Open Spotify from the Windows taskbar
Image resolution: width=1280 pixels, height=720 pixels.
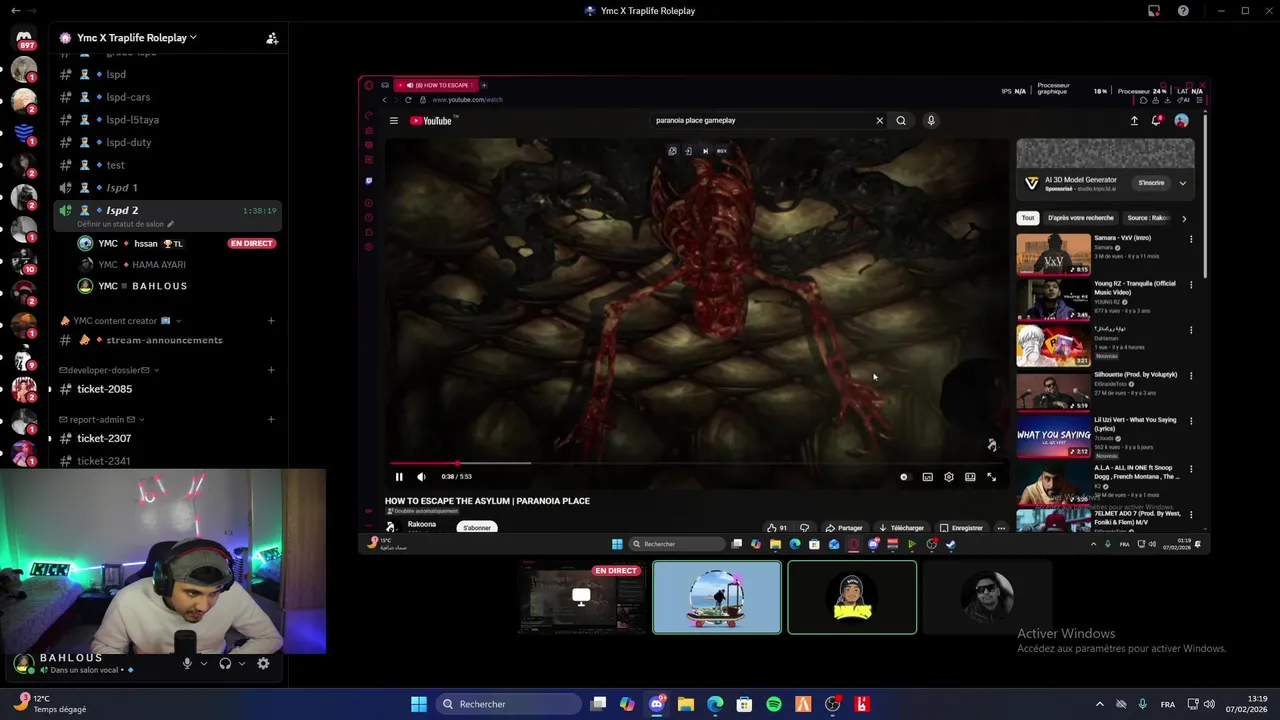[774, 704]
